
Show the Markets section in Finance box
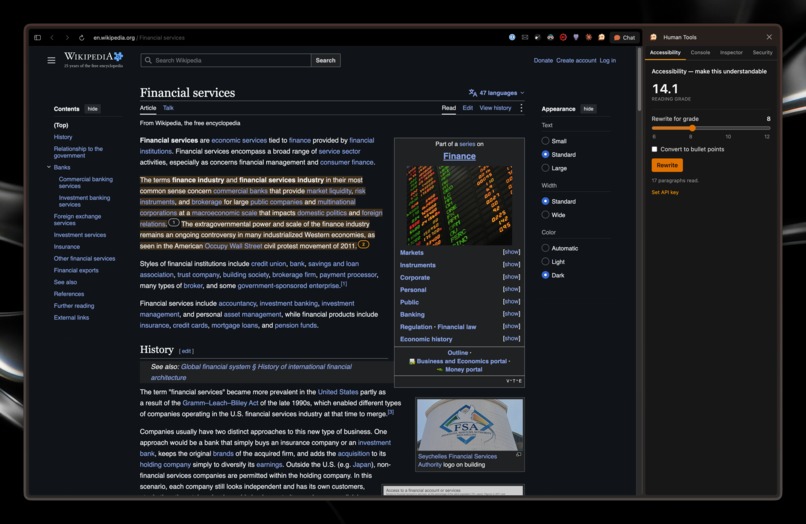tap(511, 252)
